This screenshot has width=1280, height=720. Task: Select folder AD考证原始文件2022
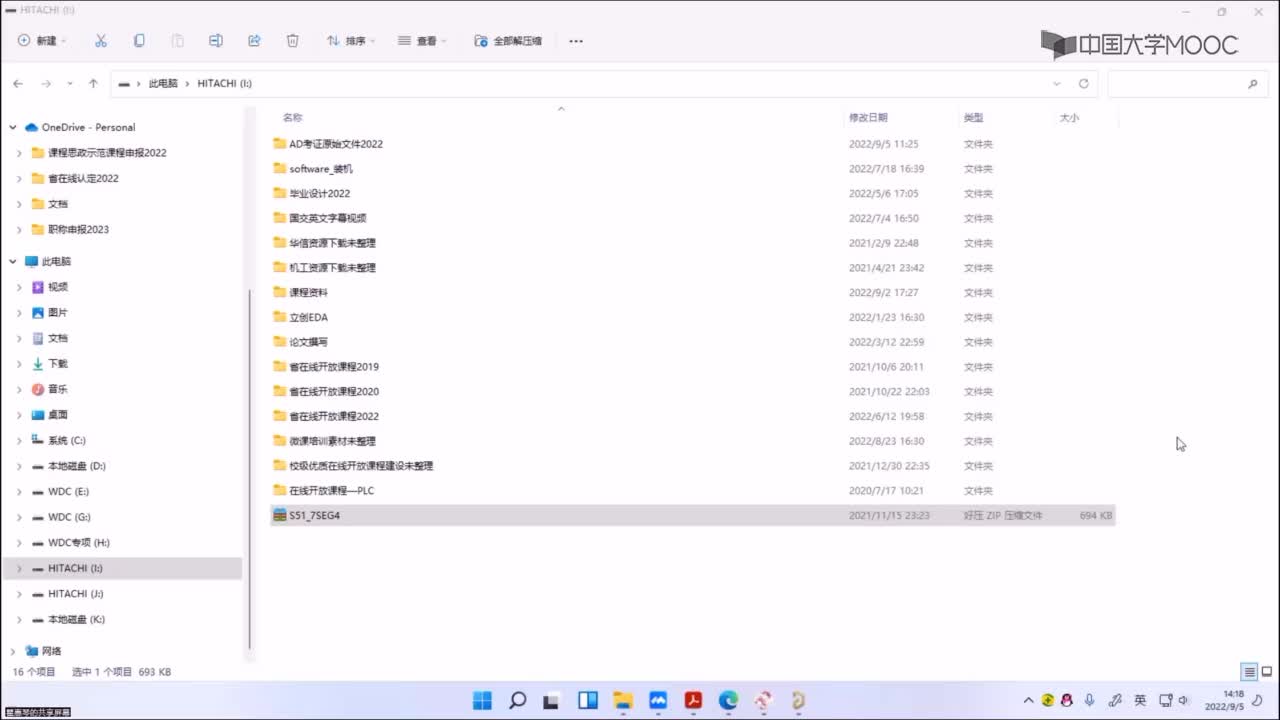coord(336,144)
